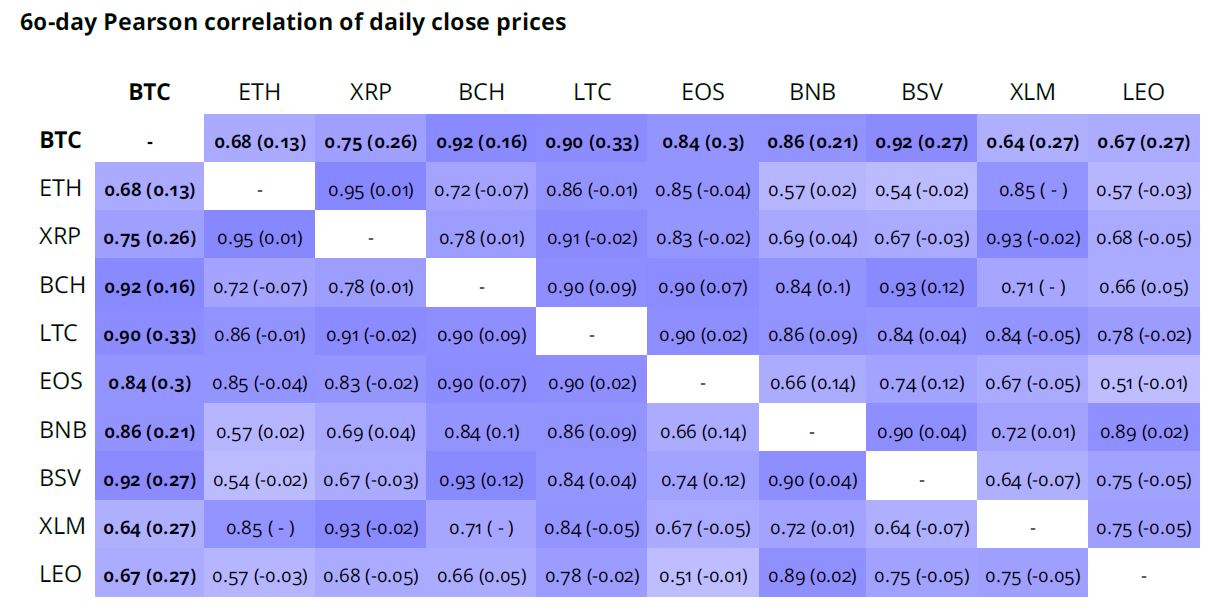Click the empty diagonal cell in BCH row
This screenshot has height=613, width=1223.
click(481, 287)
